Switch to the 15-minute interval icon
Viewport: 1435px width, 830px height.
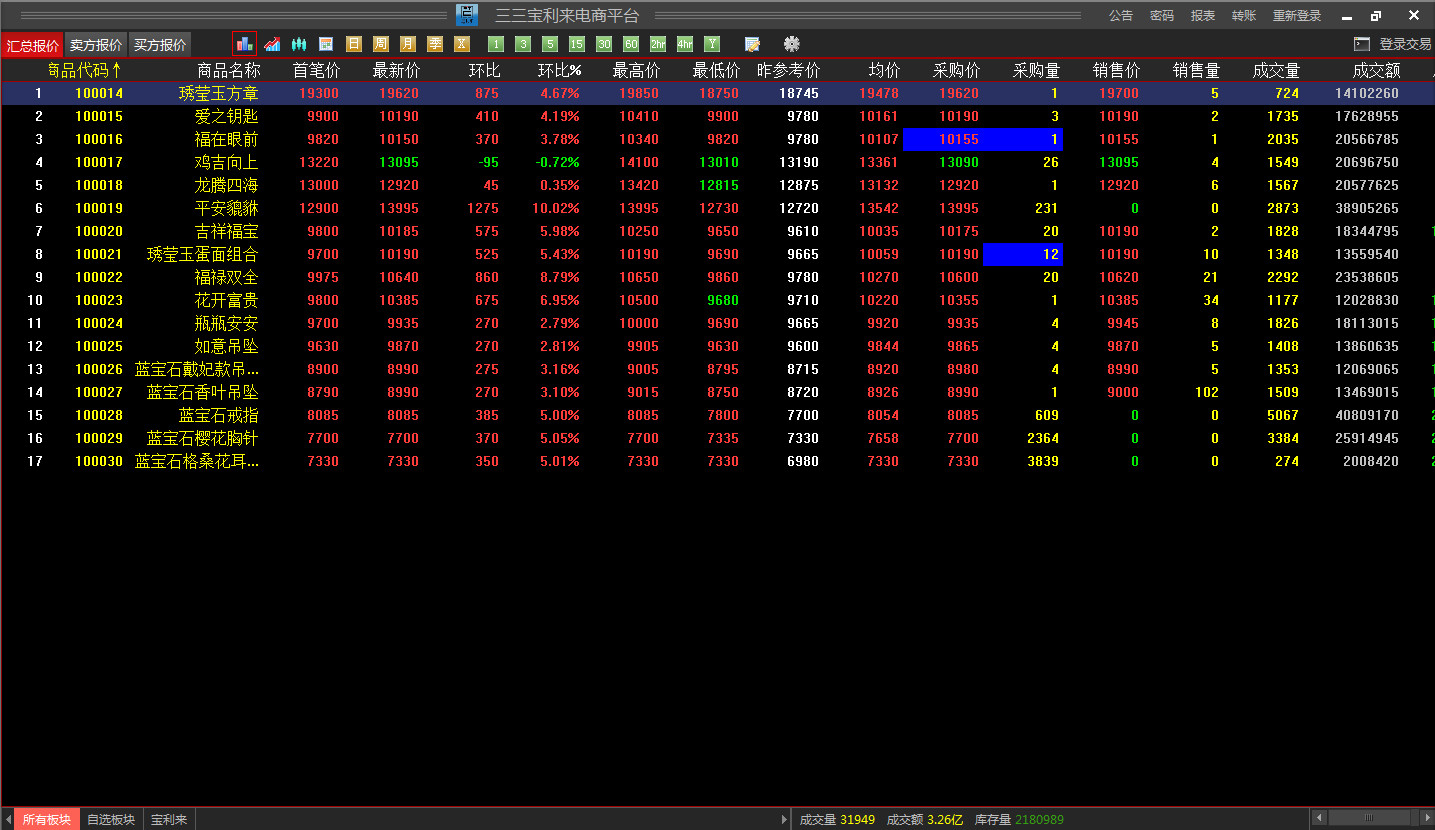[576, 44]
